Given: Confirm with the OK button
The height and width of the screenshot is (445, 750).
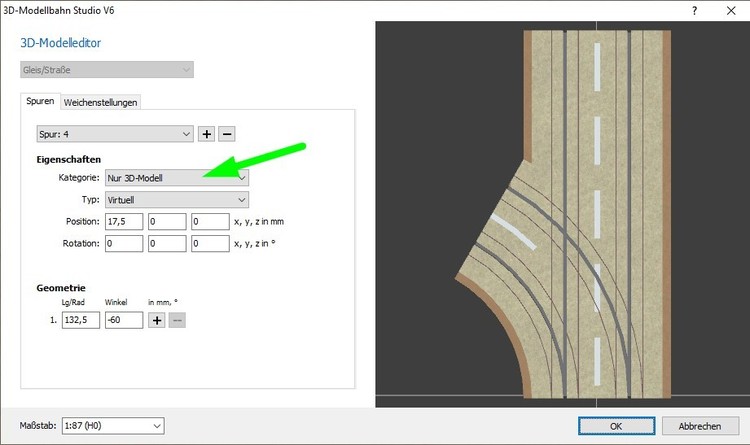Looking at the screenshot, I should pos(617,426).
